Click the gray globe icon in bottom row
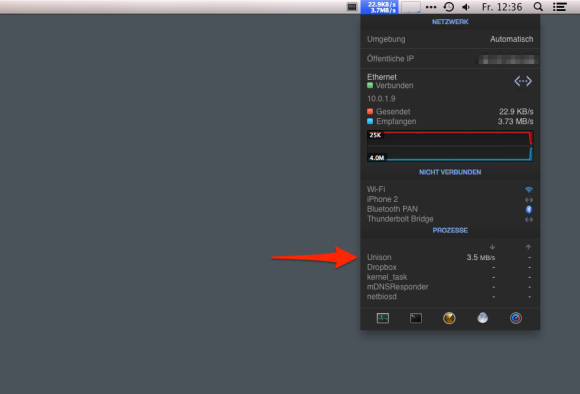This screenshot has height=394, width=580. (x=482, y=318)
